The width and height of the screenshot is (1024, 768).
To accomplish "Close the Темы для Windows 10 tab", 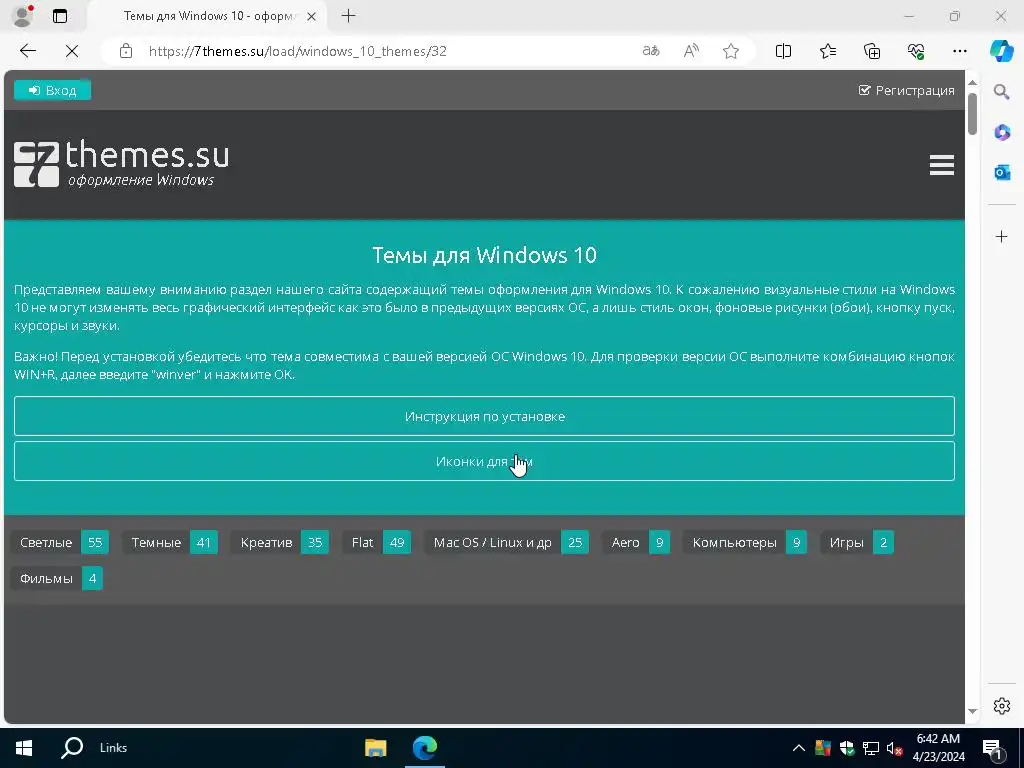I will 312,16.
